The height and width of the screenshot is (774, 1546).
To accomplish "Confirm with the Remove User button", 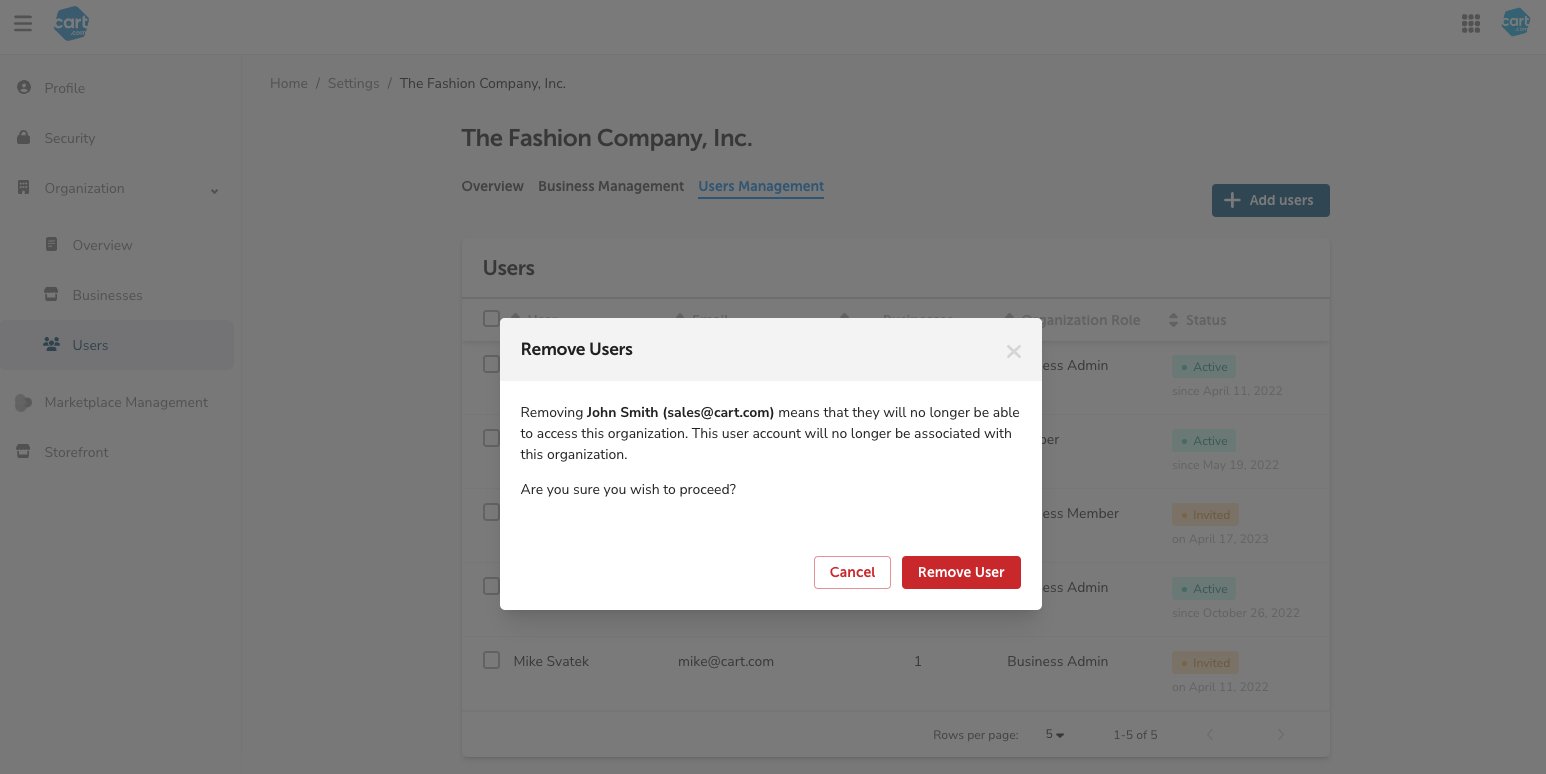I will point(960,572).
